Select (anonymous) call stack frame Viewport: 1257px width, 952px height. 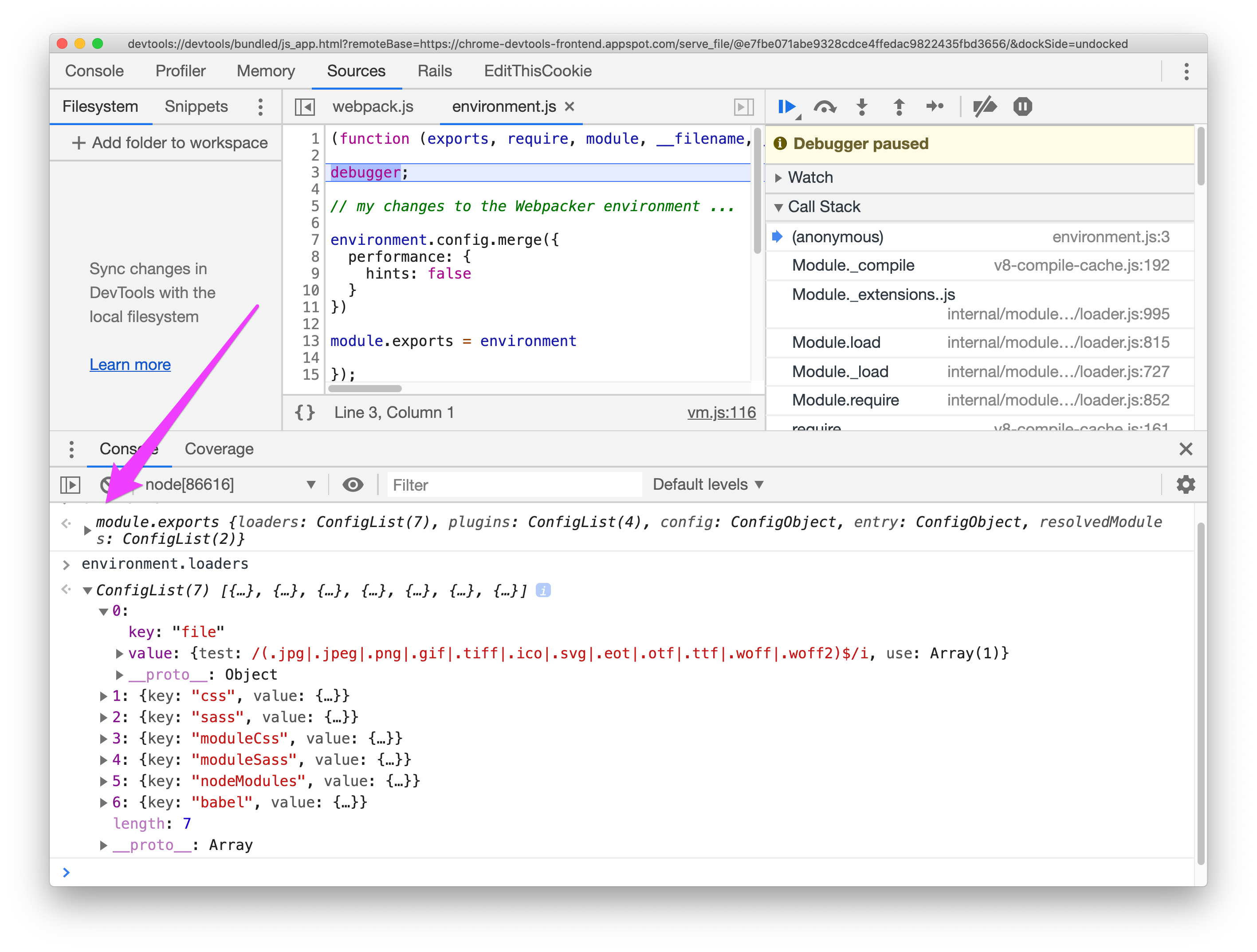tap(980, 237)
